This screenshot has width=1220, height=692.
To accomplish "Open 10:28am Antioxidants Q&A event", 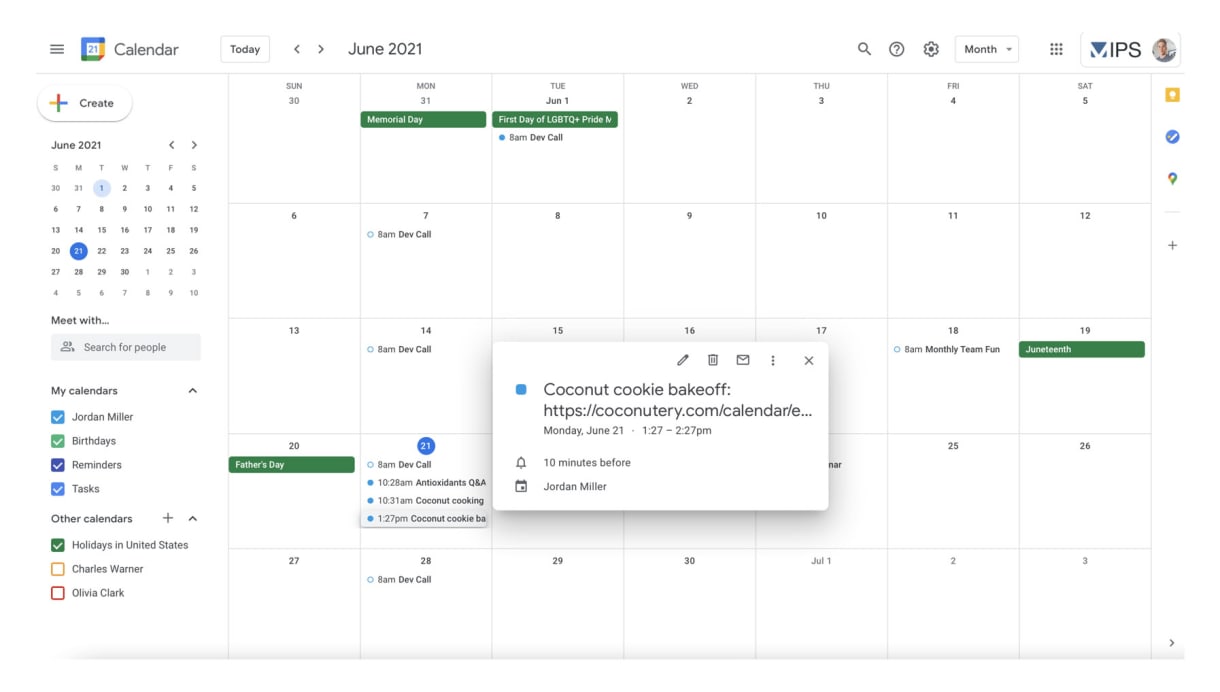I will [x=426, y=482].
